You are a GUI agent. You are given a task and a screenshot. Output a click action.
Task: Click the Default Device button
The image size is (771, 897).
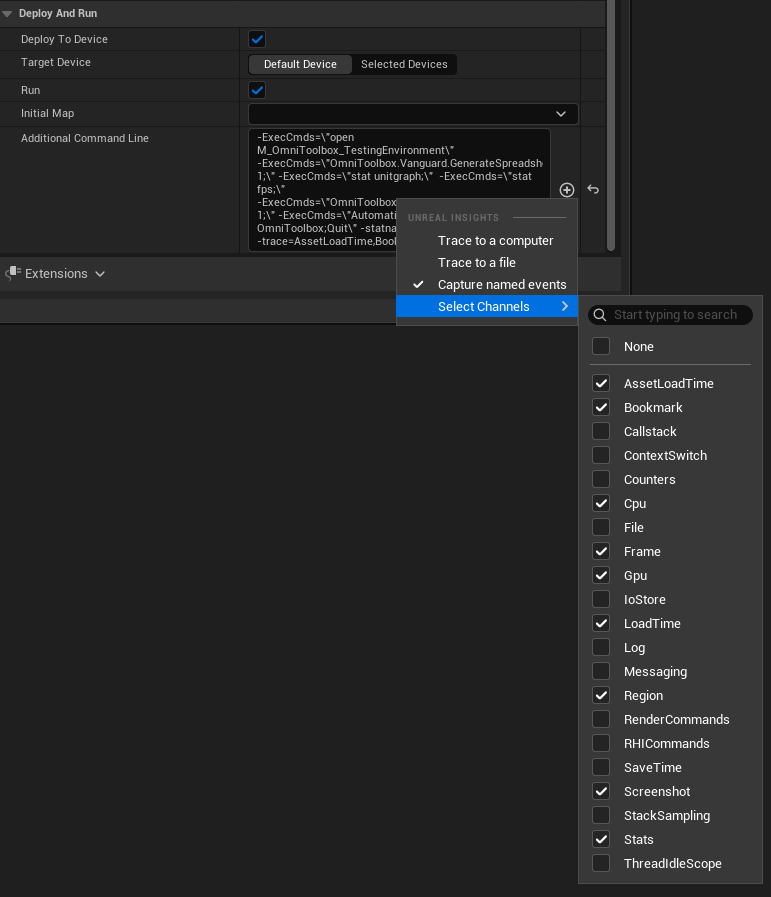coord(300,64)
